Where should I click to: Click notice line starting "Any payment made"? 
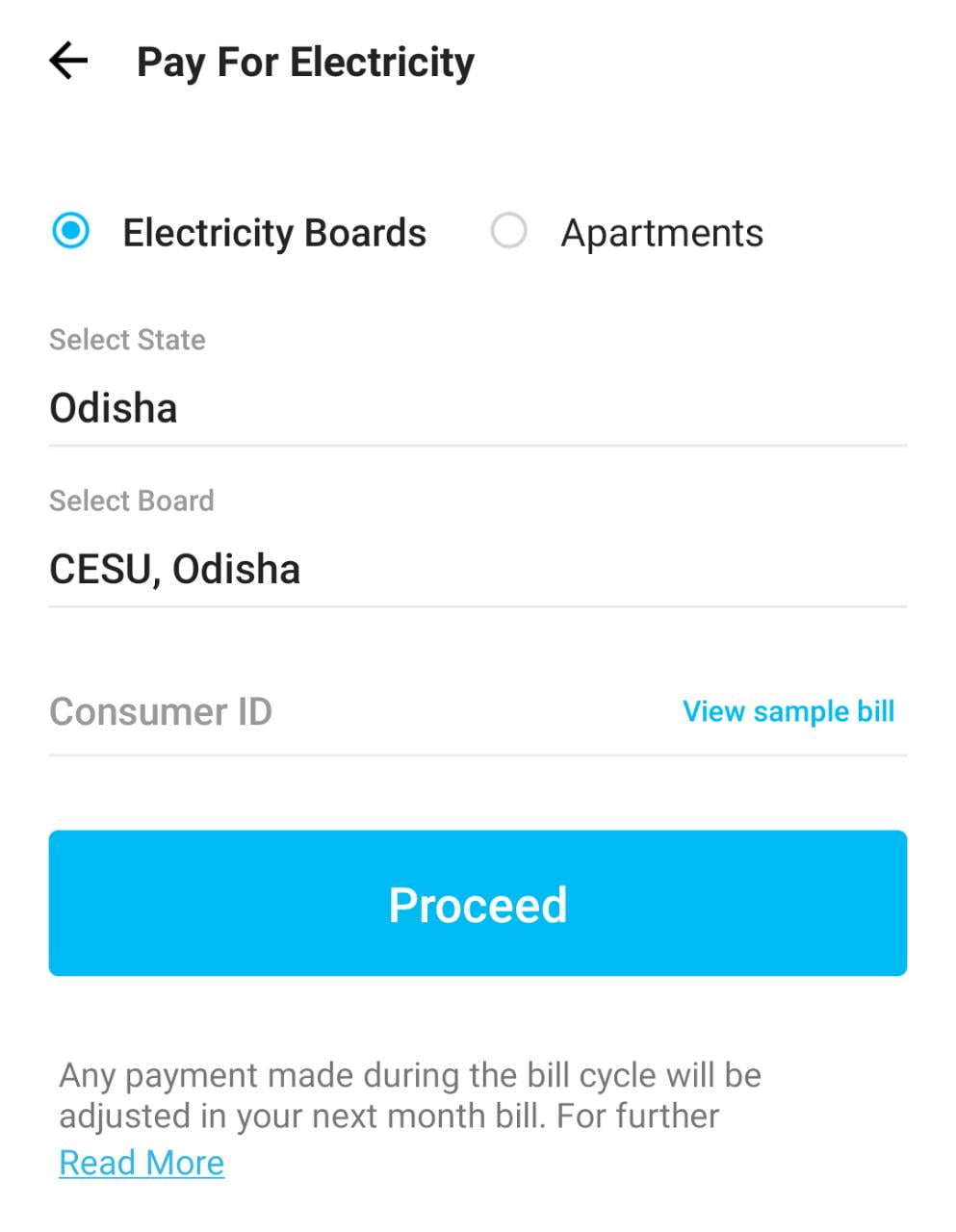(x=409, y=1075)
